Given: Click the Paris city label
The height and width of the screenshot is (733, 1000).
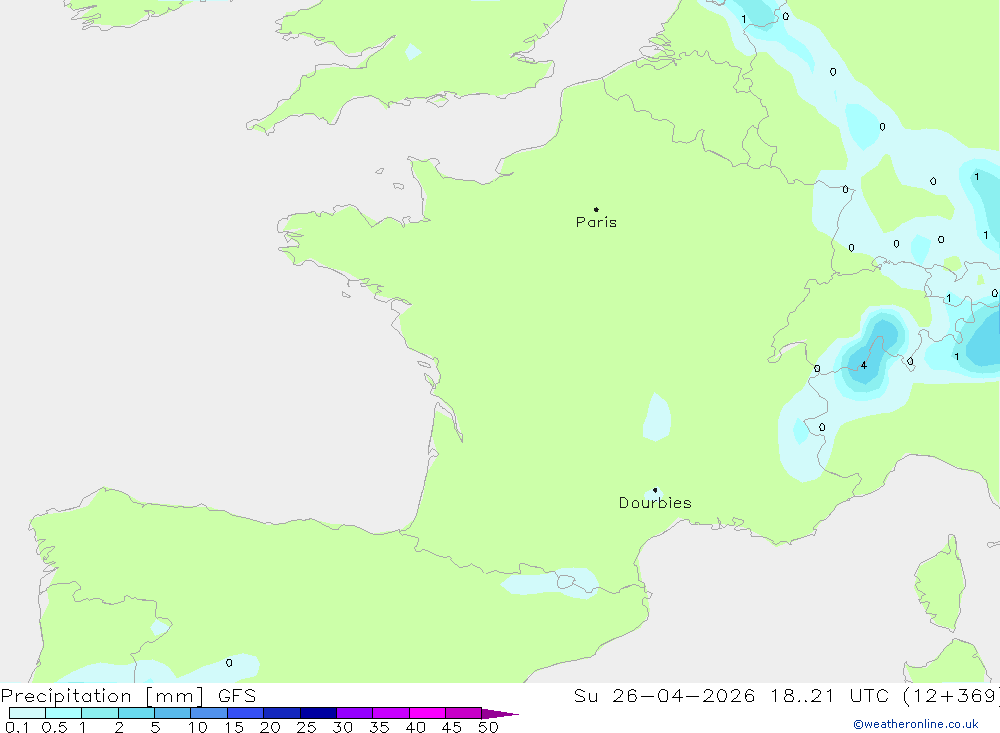Looking at the screenshot, I should (x=596, y=222).
